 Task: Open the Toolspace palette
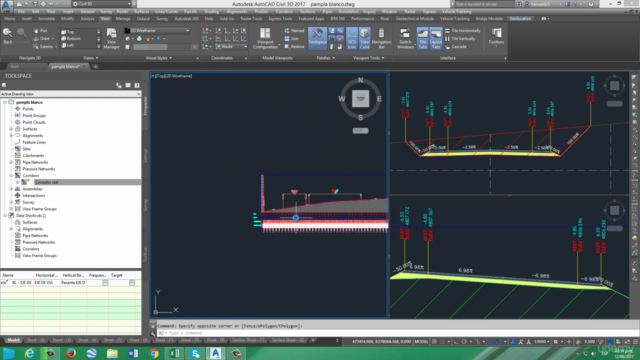point(317,38)
